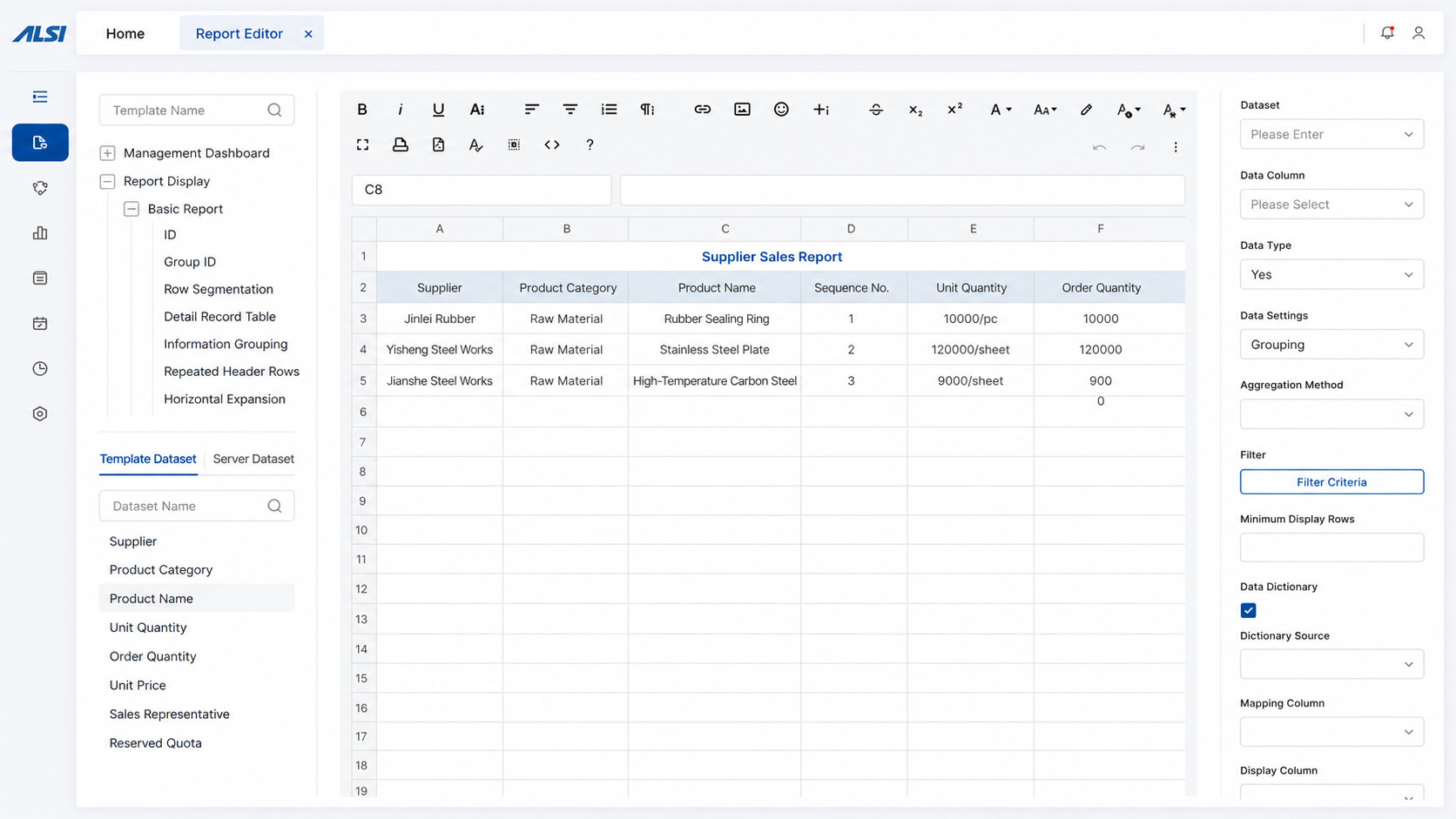Apply subscript formatting

tap(915, 110)
